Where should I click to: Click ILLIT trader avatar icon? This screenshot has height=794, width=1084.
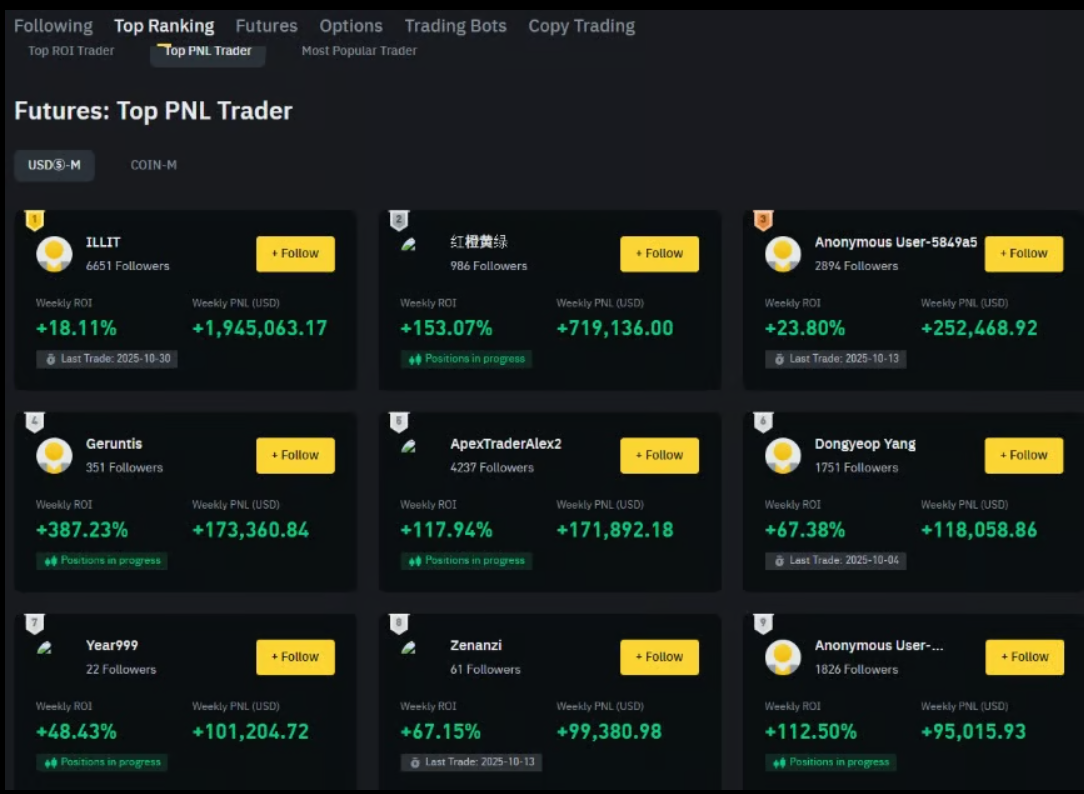tap(54, 254)
